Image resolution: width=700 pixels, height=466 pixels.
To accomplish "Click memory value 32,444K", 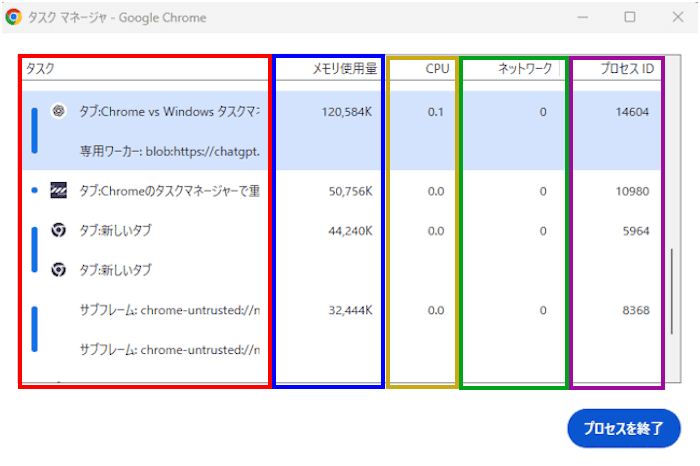I will point(350,310).
